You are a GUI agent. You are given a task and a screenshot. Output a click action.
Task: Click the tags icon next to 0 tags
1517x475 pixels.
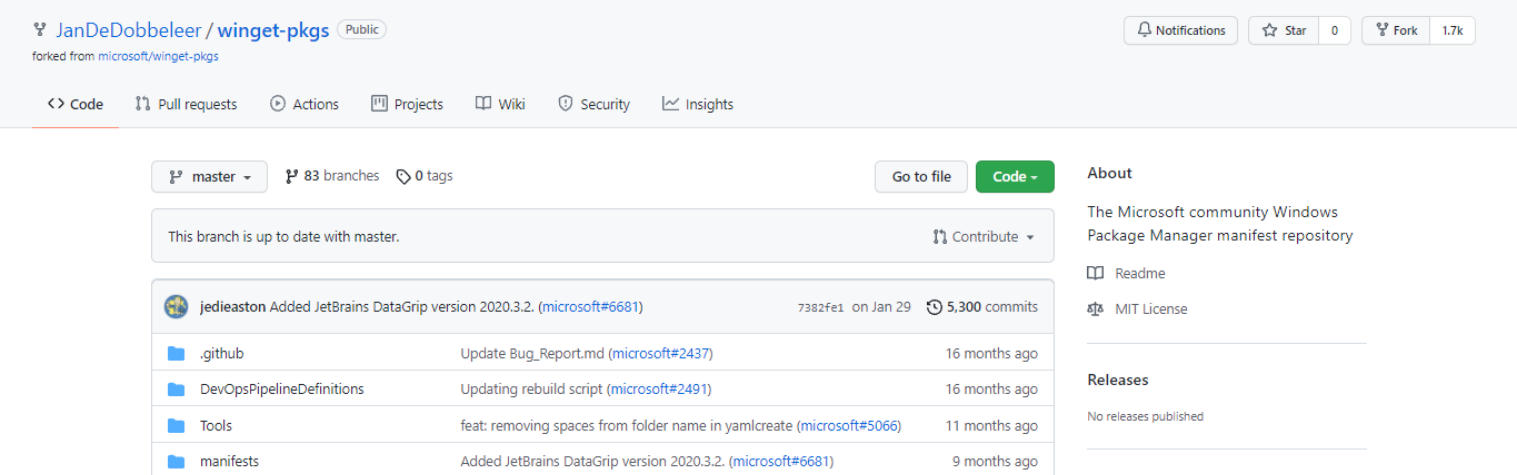click(403, 176)
